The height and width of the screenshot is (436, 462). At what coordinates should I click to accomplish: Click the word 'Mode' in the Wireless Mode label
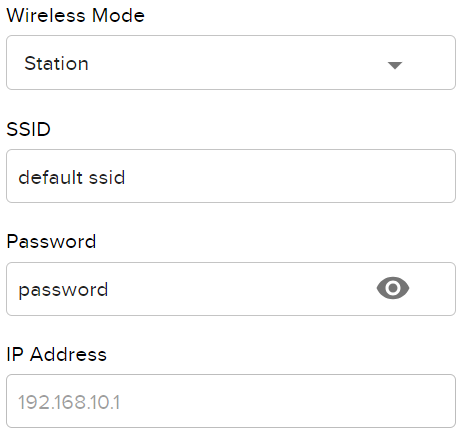118,16
